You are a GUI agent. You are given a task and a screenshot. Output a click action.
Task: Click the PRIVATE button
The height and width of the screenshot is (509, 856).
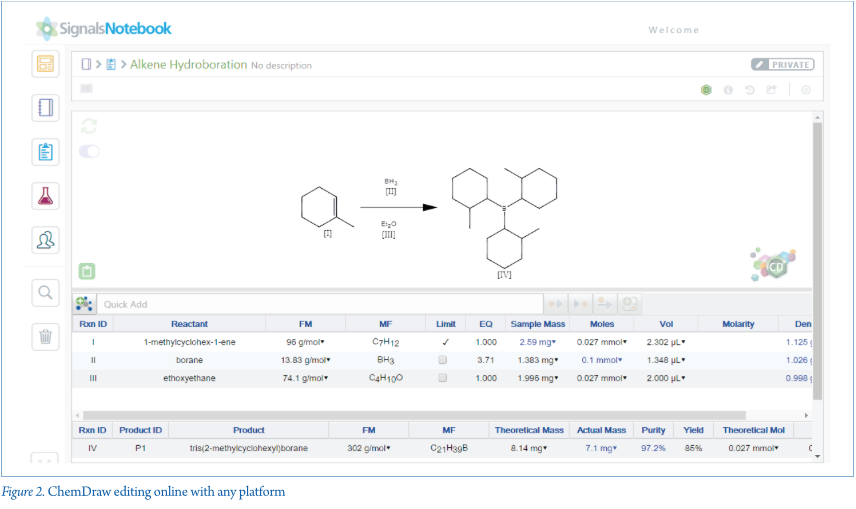[783, 65]
